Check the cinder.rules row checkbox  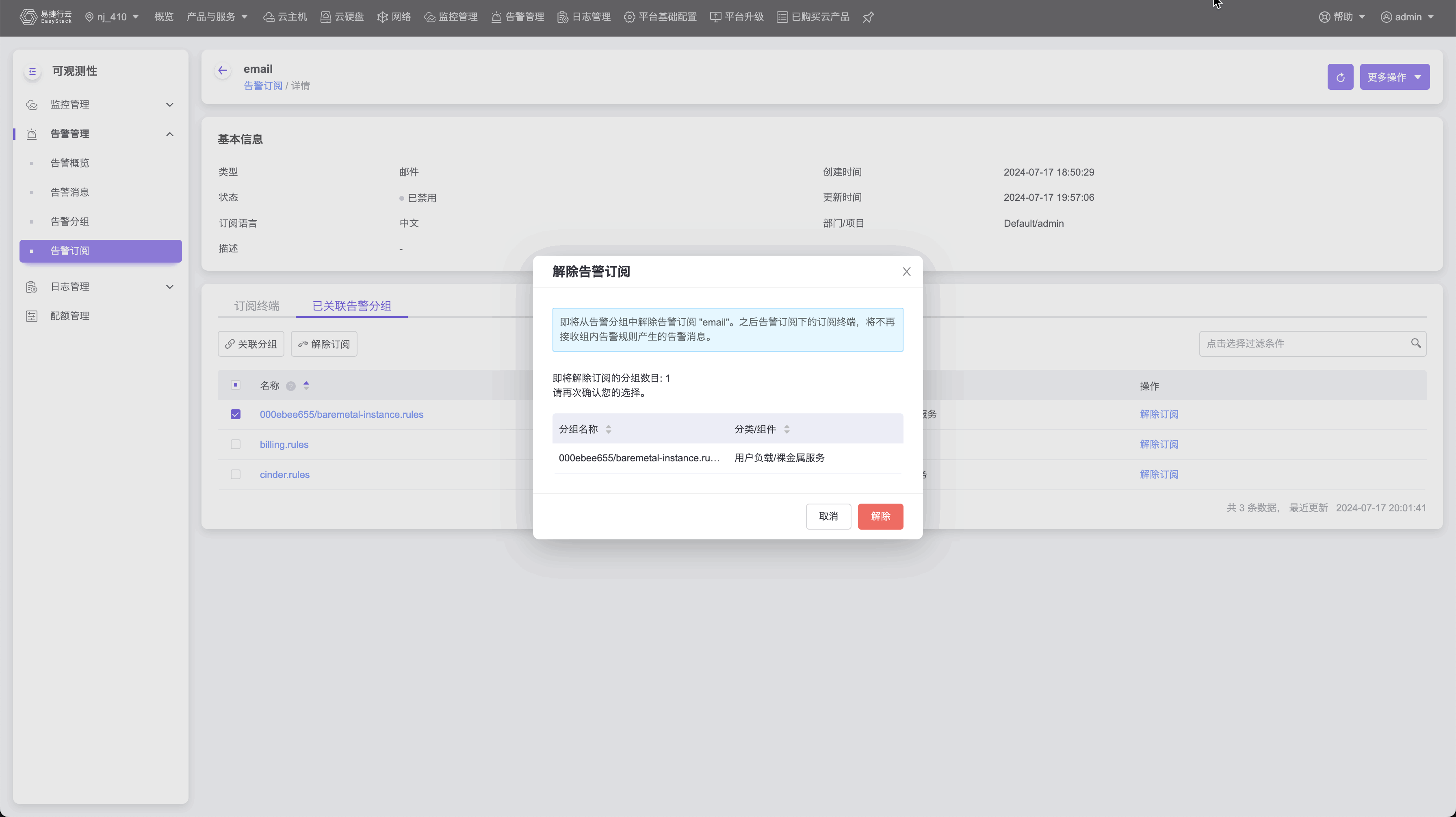(236, 474)
